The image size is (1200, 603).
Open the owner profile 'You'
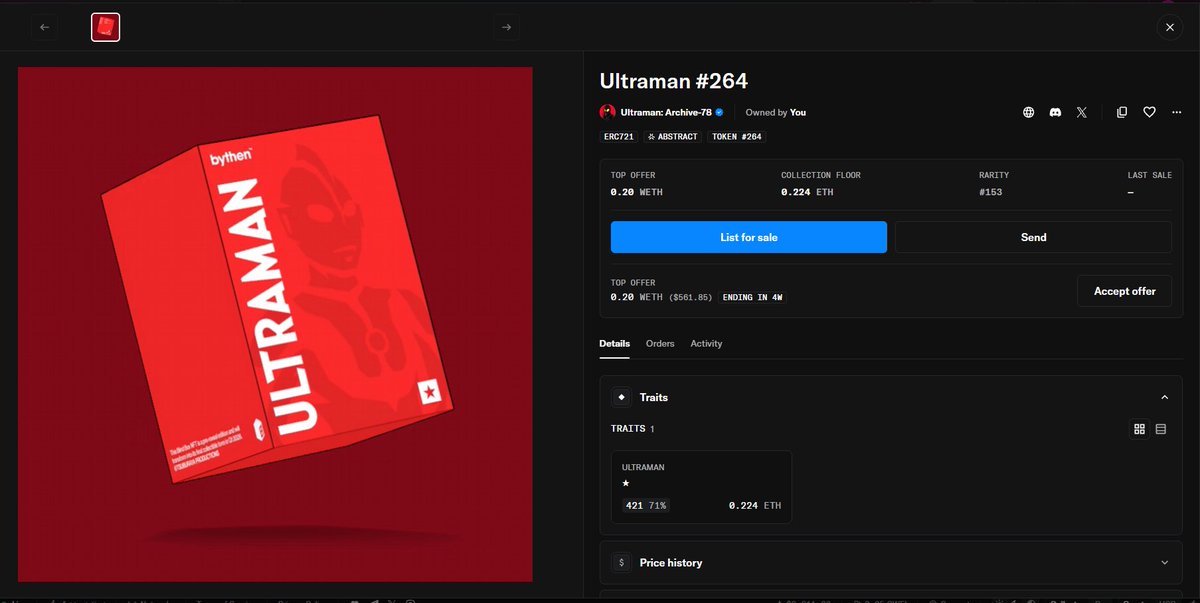coord(798,112)
